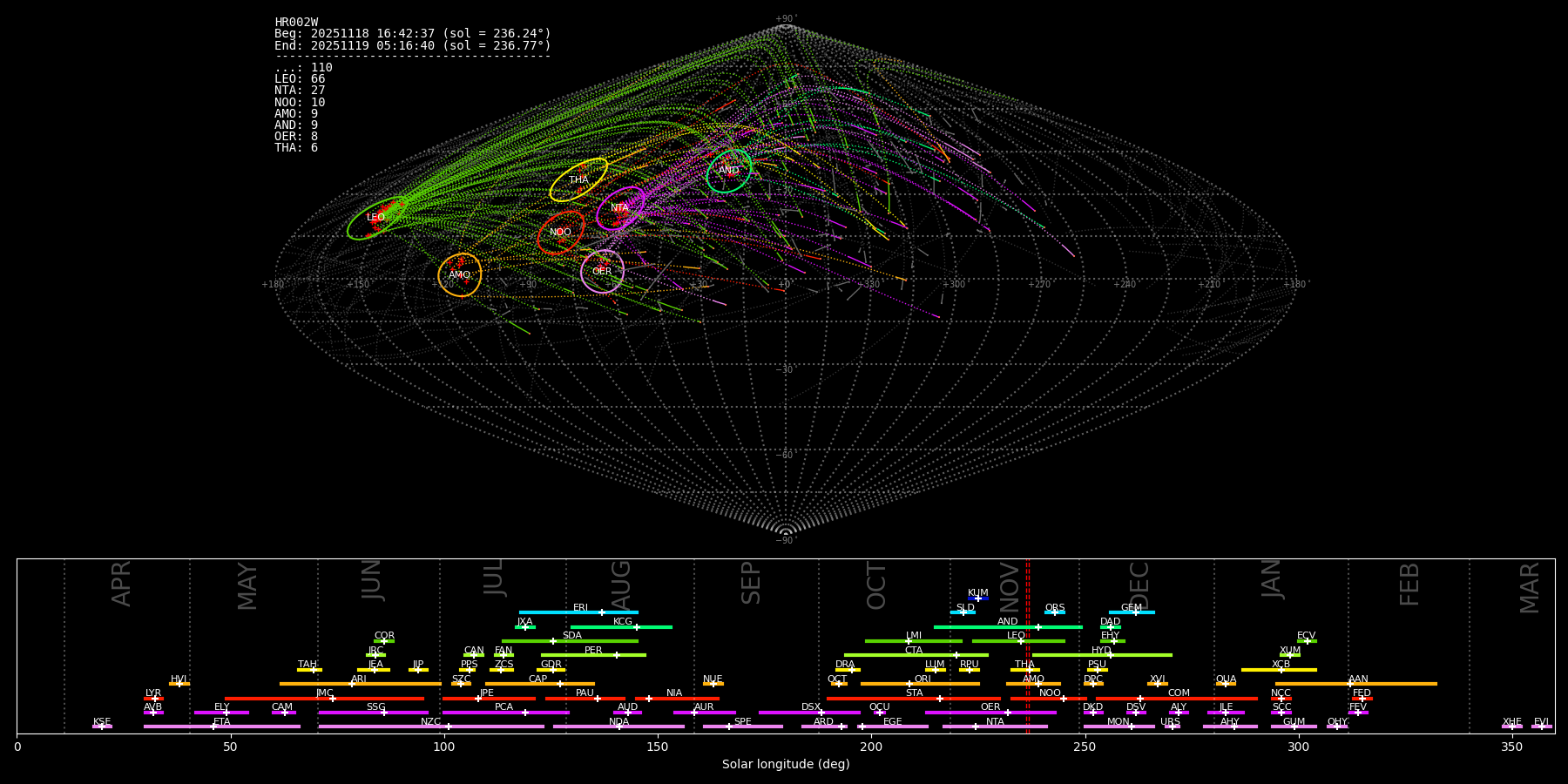Select the purple DSX shower bar
The image size is (1568, 784).
[809, 713]
